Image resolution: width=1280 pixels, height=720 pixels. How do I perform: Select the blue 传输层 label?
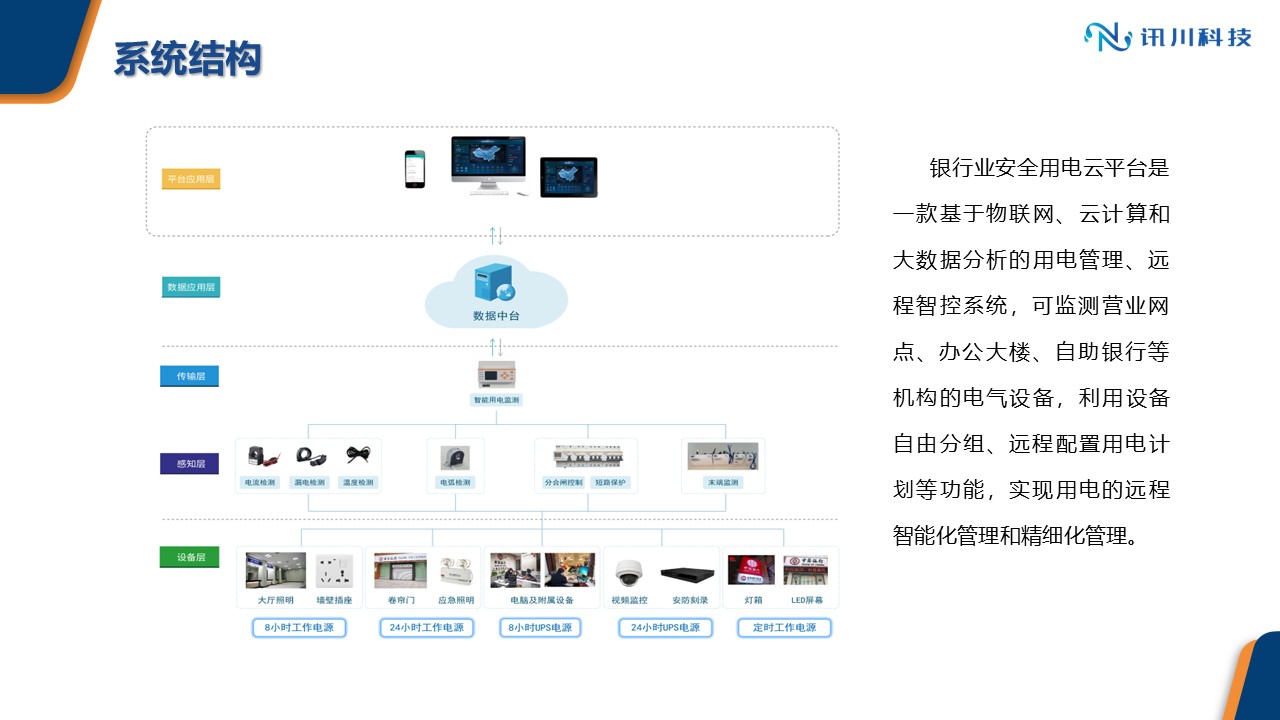[x=190, y=377]
